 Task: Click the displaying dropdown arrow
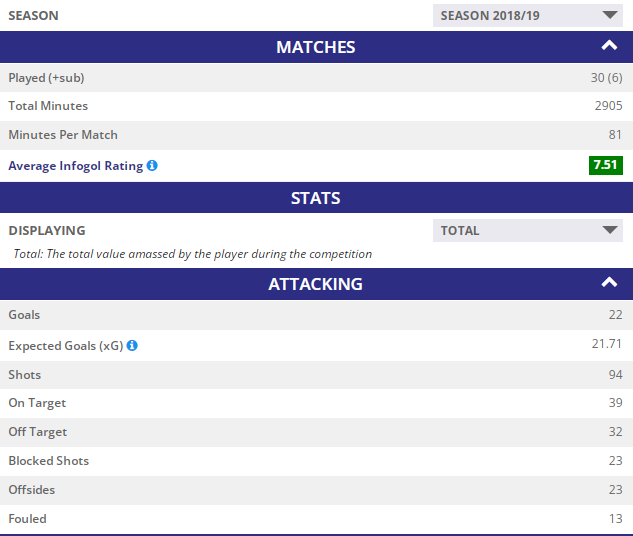pos(610,230)
